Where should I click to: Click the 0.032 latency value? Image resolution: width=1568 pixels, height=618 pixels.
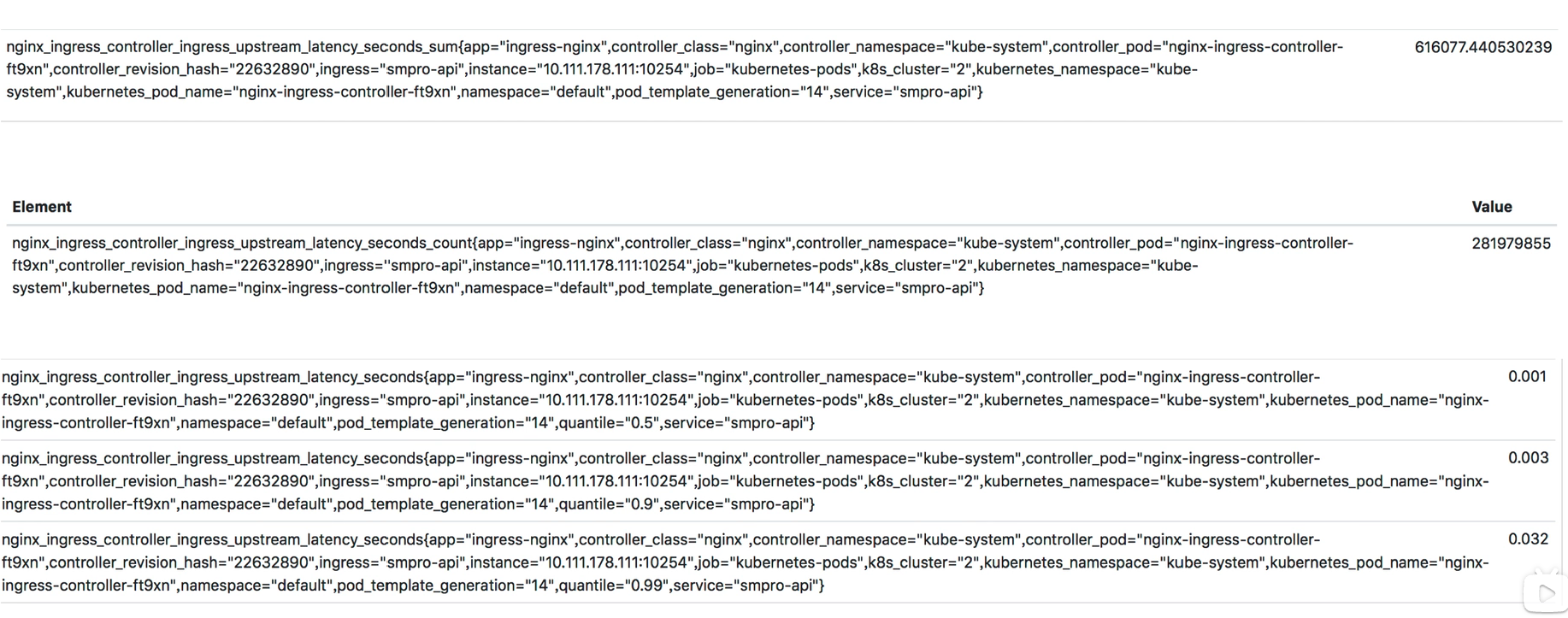[1528, 539]
